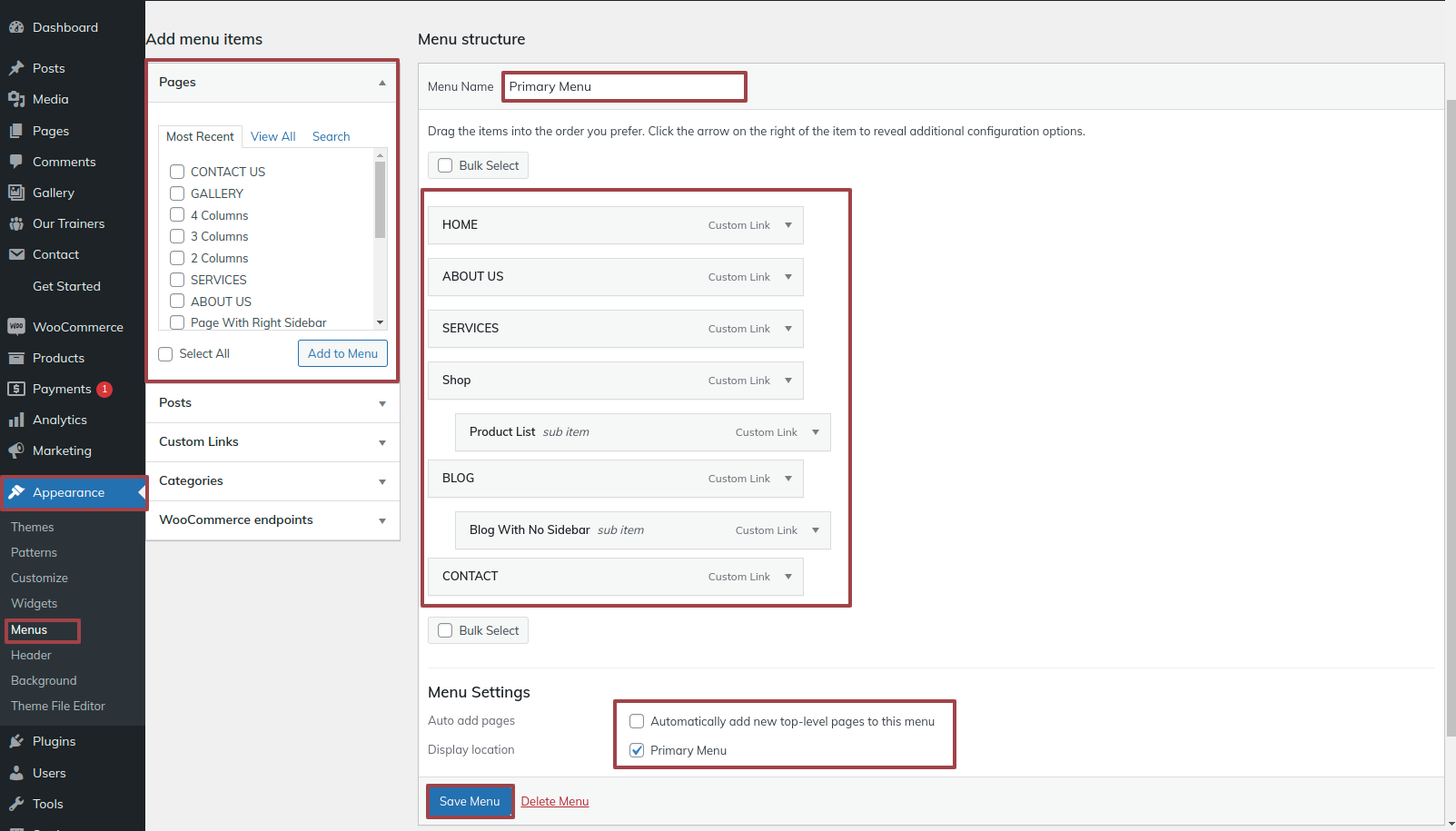Screen dimensions: 1456x831
Task: Click the Media library icon
Action: click(16, 99)
